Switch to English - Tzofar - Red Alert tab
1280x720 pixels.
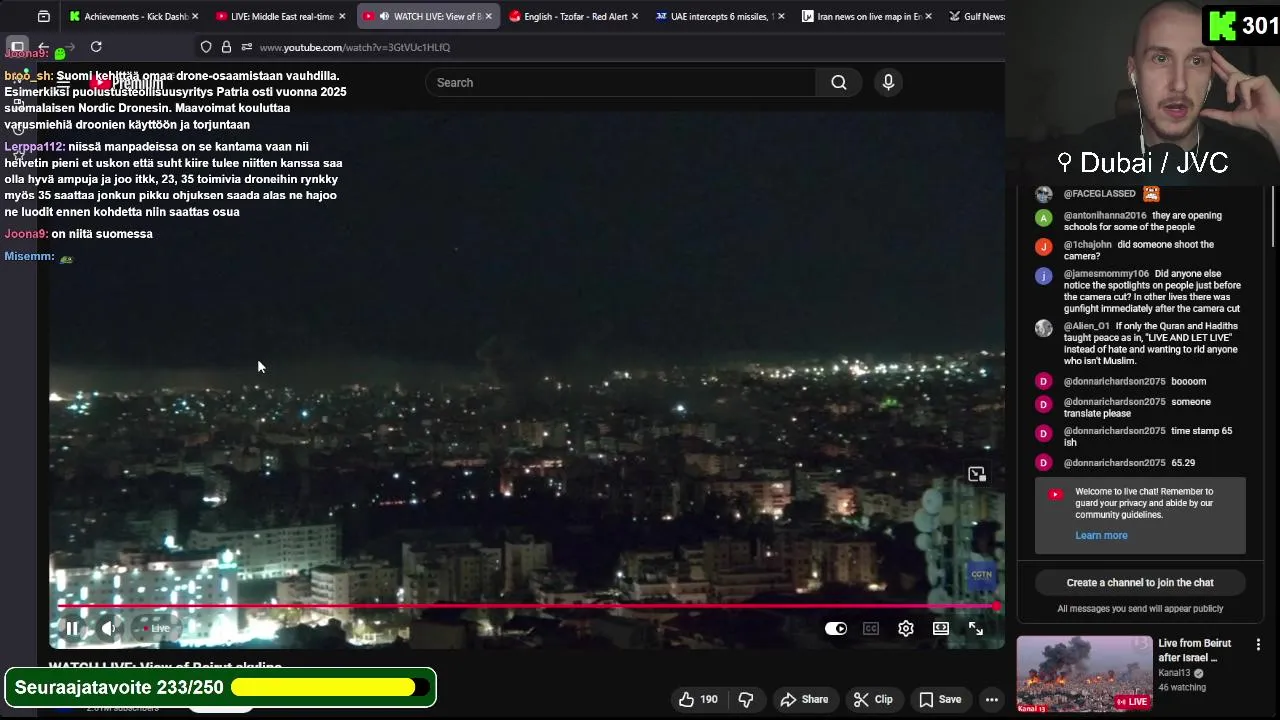(x=575, y=16)
